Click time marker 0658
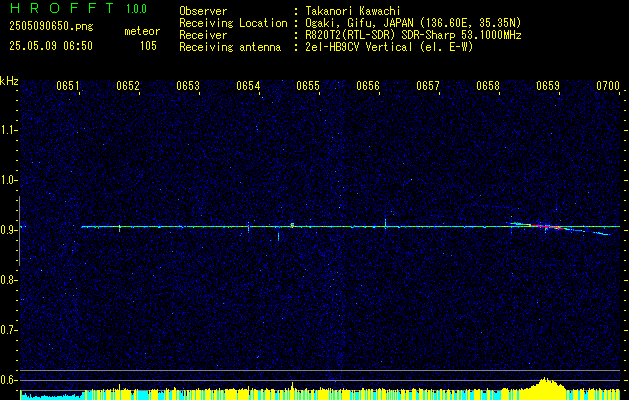The image size is (629, 400). point(488,86)
